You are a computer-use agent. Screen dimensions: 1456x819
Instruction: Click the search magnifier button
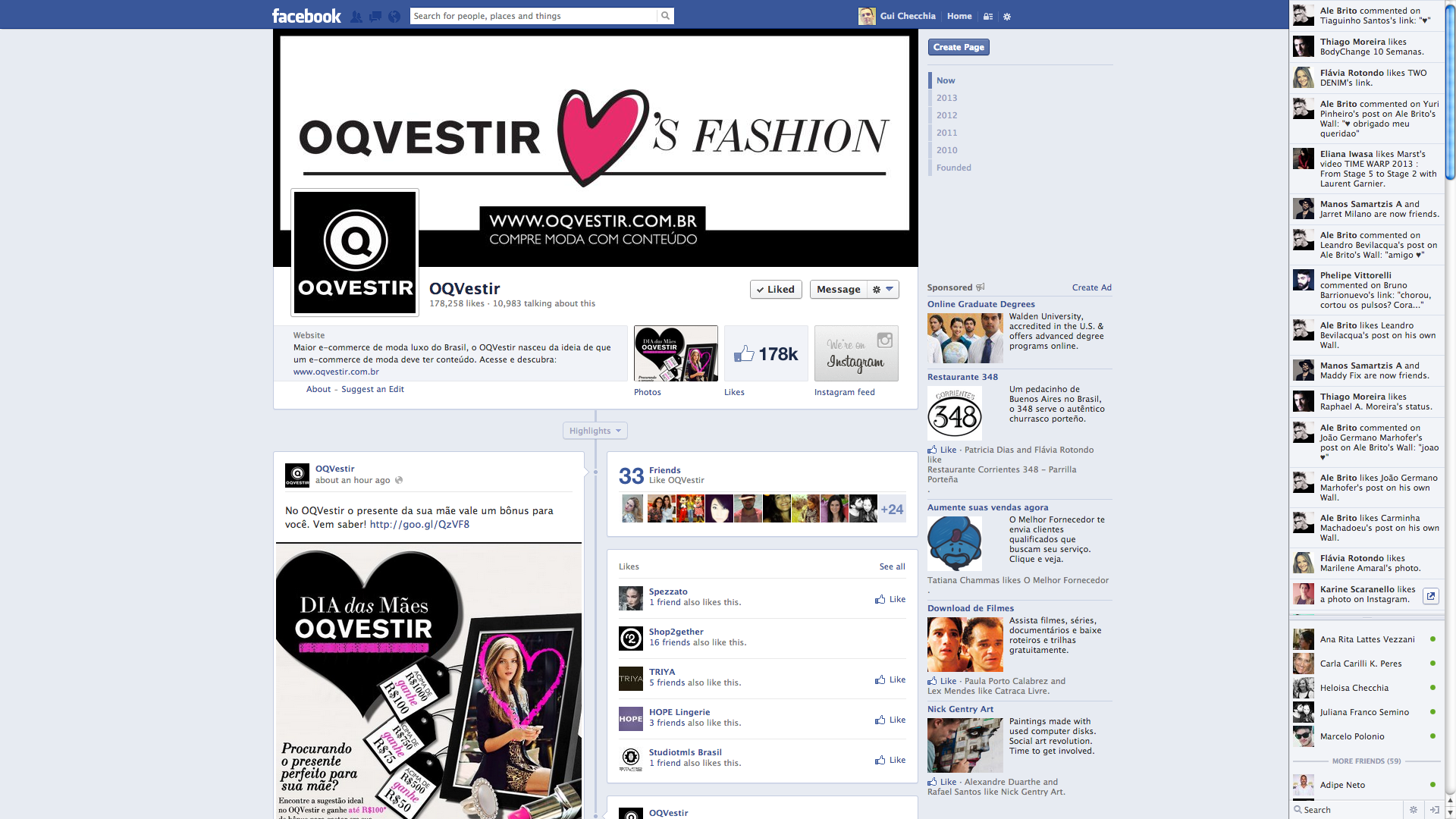tap(665, 16)
